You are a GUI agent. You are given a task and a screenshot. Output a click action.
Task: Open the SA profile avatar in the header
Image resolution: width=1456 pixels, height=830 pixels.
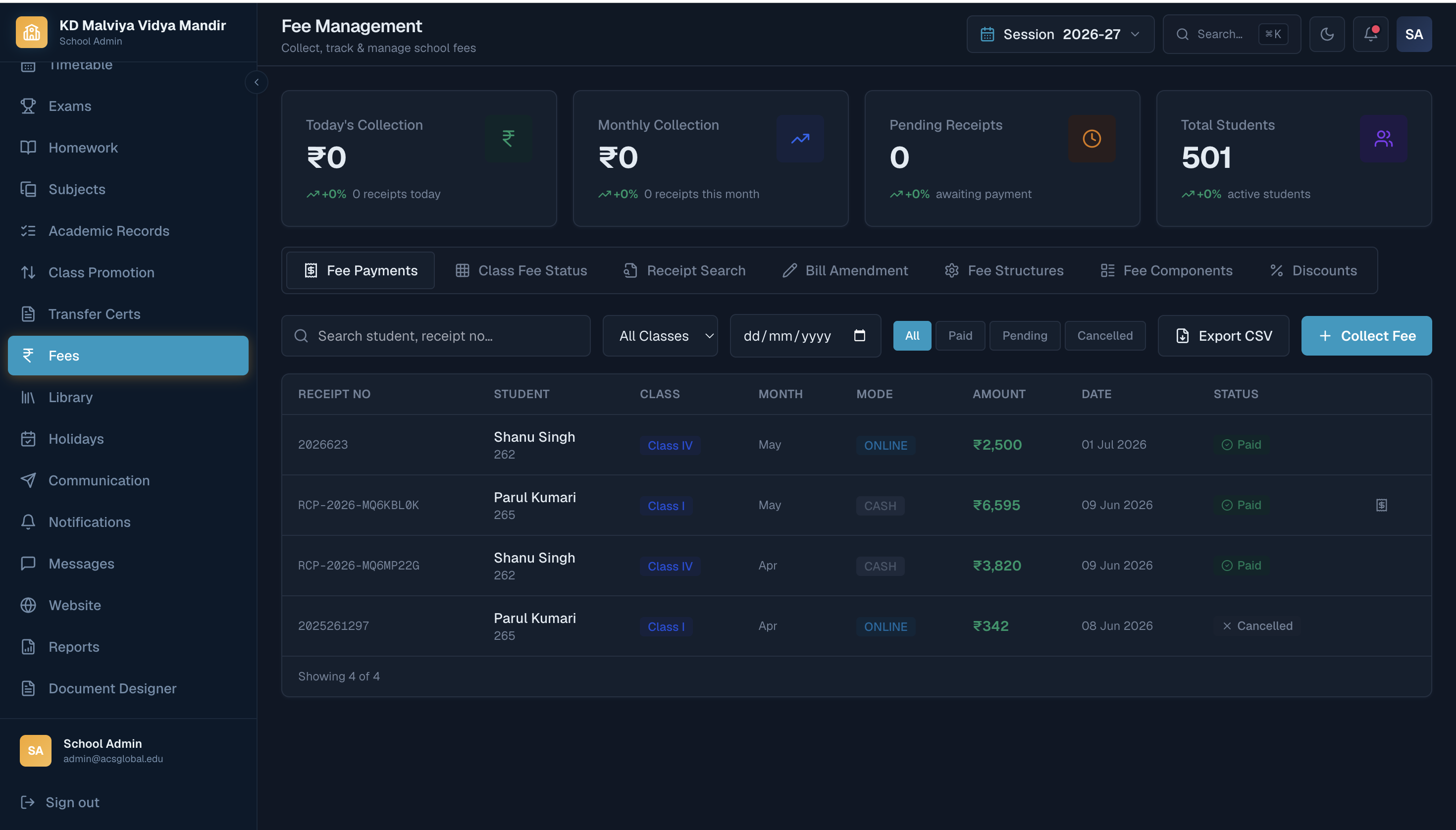1414,34
